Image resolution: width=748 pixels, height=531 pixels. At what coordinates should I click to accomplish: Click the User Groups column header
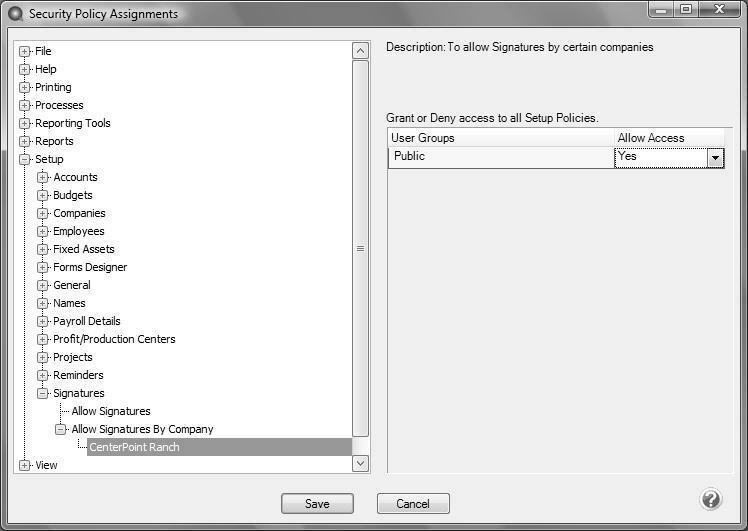(500, 138)
